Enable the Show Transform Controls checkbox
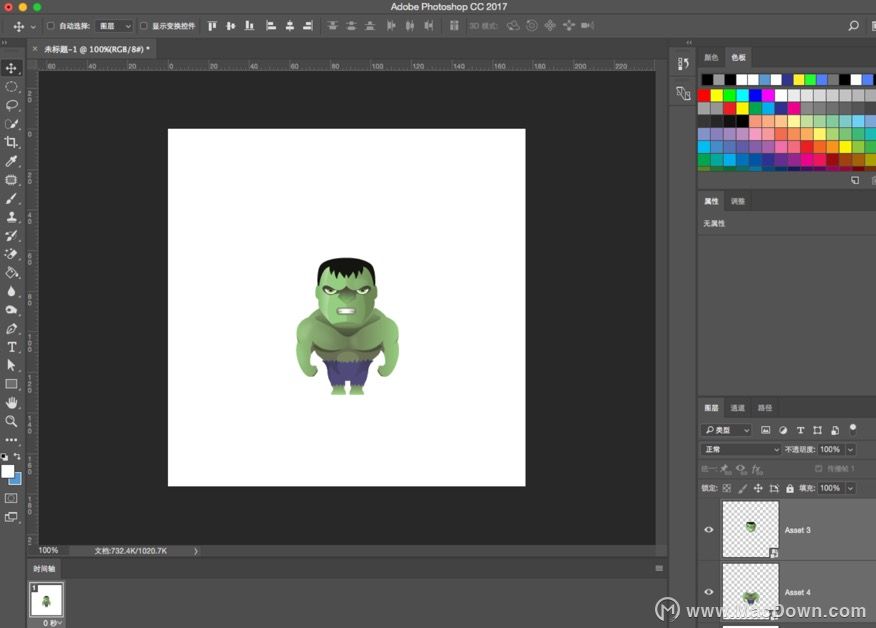Image resolution: width=876 pixels, height=628 pixels. tap(144, 26)
